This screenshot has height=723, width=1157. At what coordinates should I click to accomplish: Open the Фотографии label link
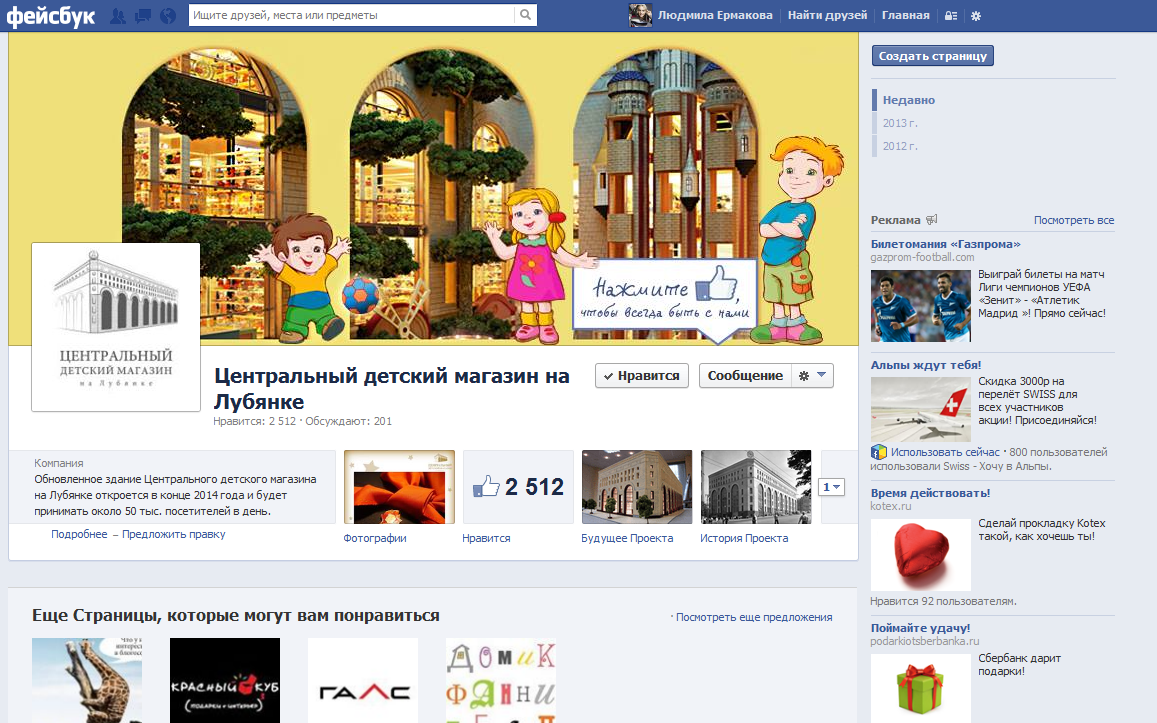click(375, 538)
